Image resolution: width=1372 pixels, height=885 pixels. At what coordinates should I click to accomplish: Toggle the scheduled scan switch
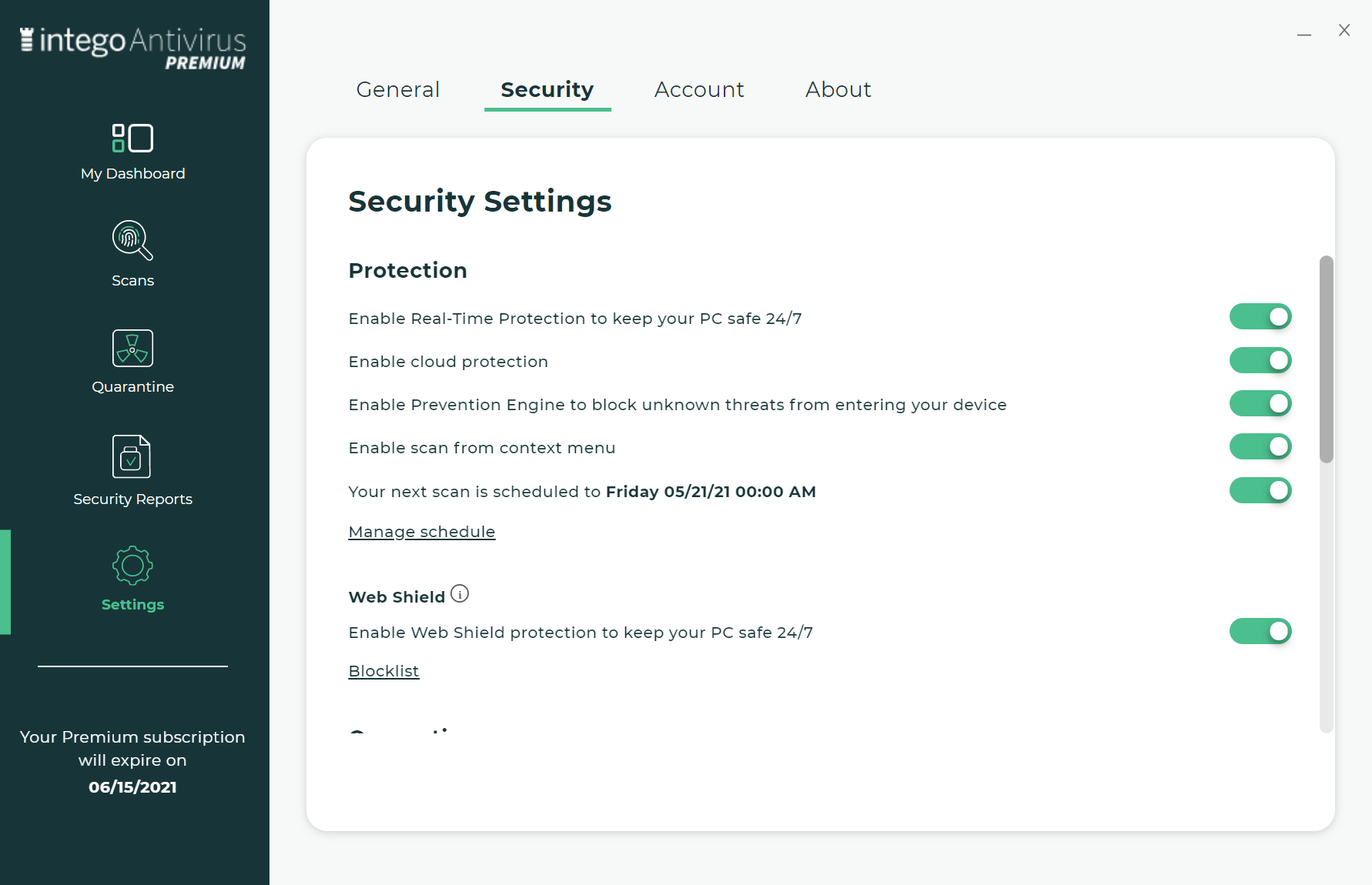(x=1260, y=490)
